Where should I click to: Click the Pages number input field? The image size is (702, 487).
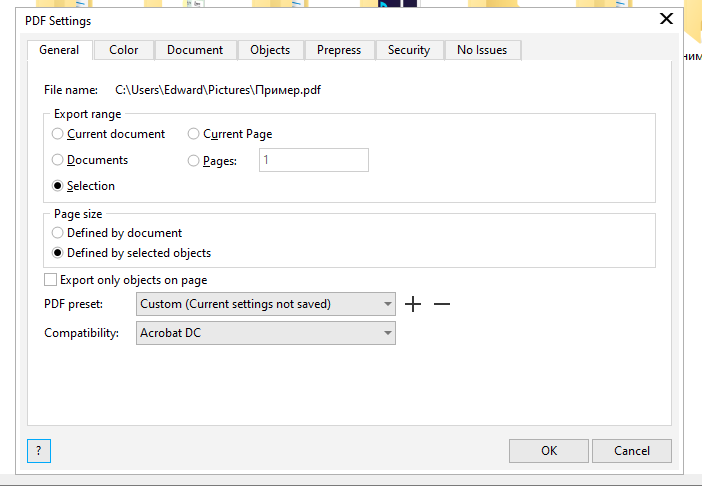click(x=314, y=160)
